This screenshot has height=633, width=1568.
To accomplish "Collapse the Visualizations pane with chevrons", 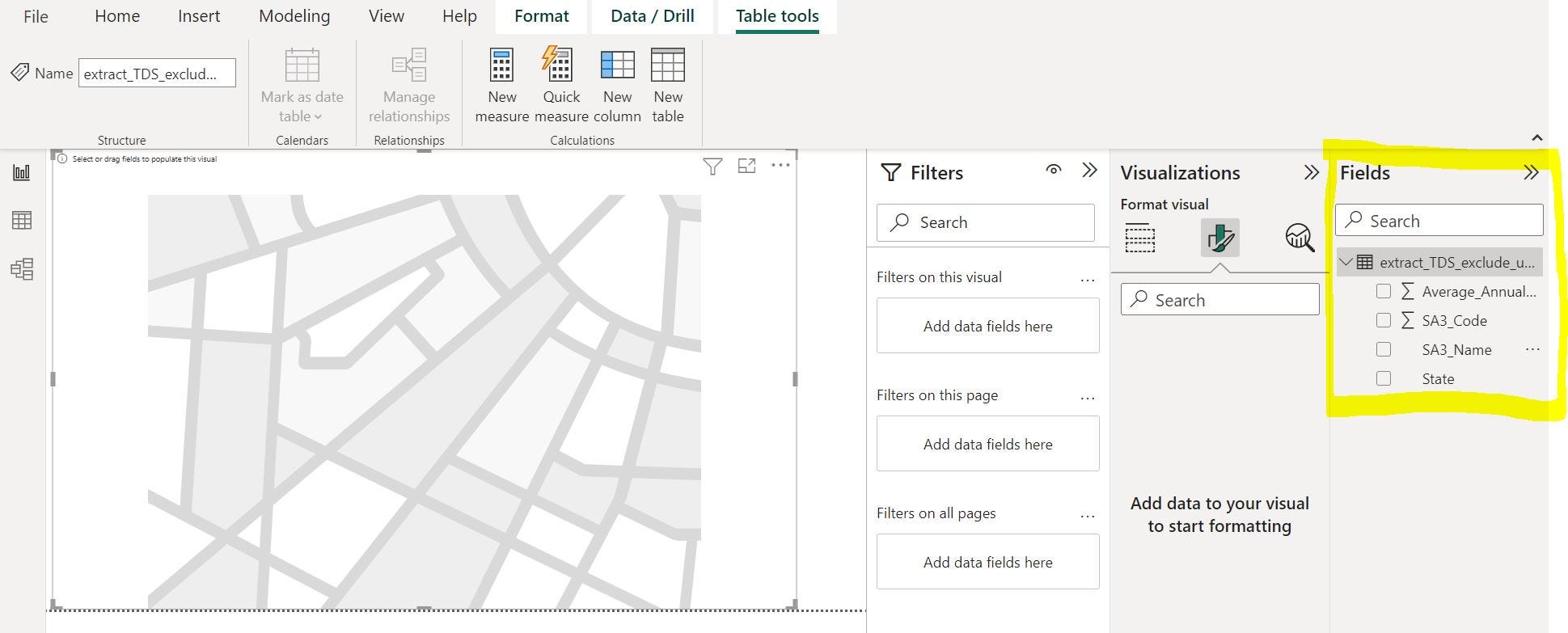I will pyautogui.click(x=1311, y=172).
